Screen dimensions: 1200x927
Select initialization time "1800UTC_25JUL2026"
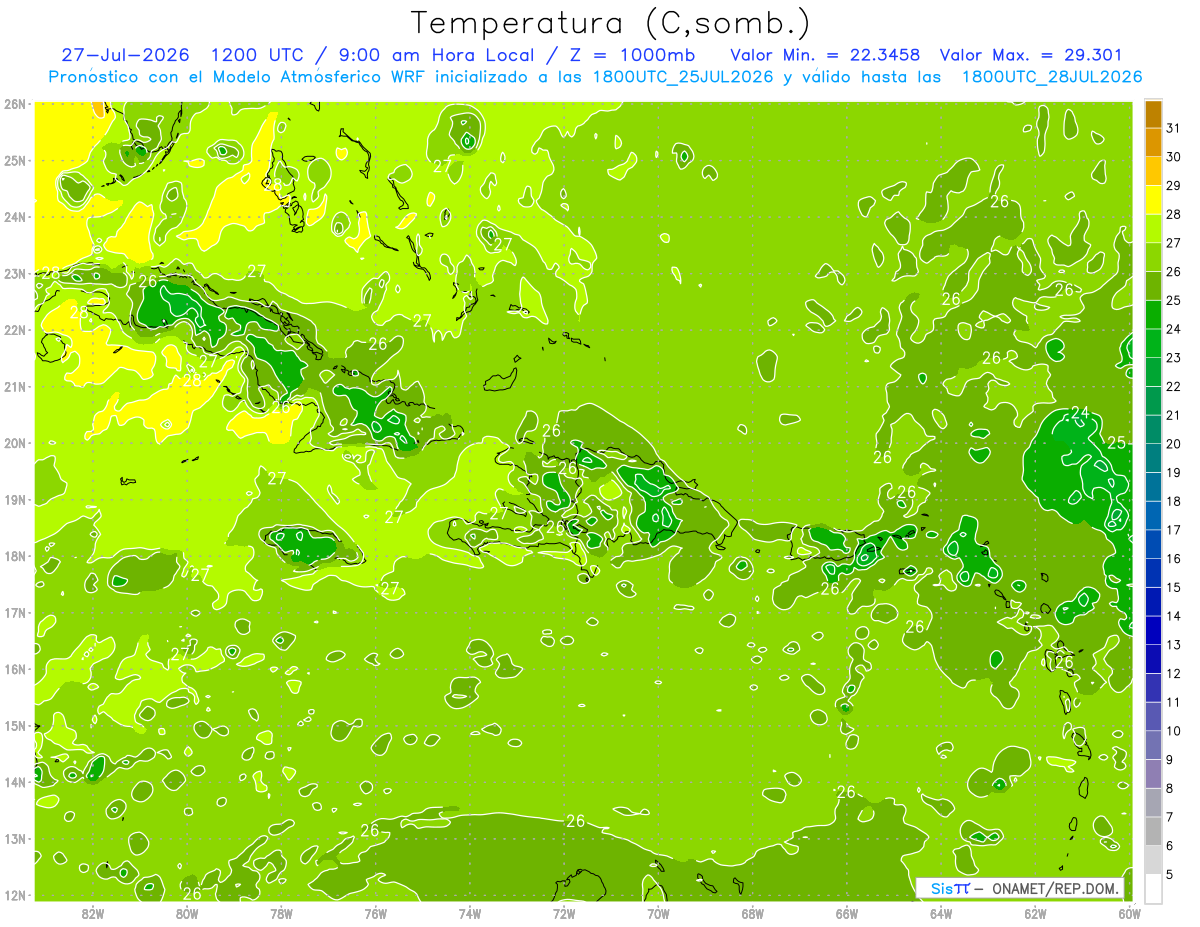[683, 77]
